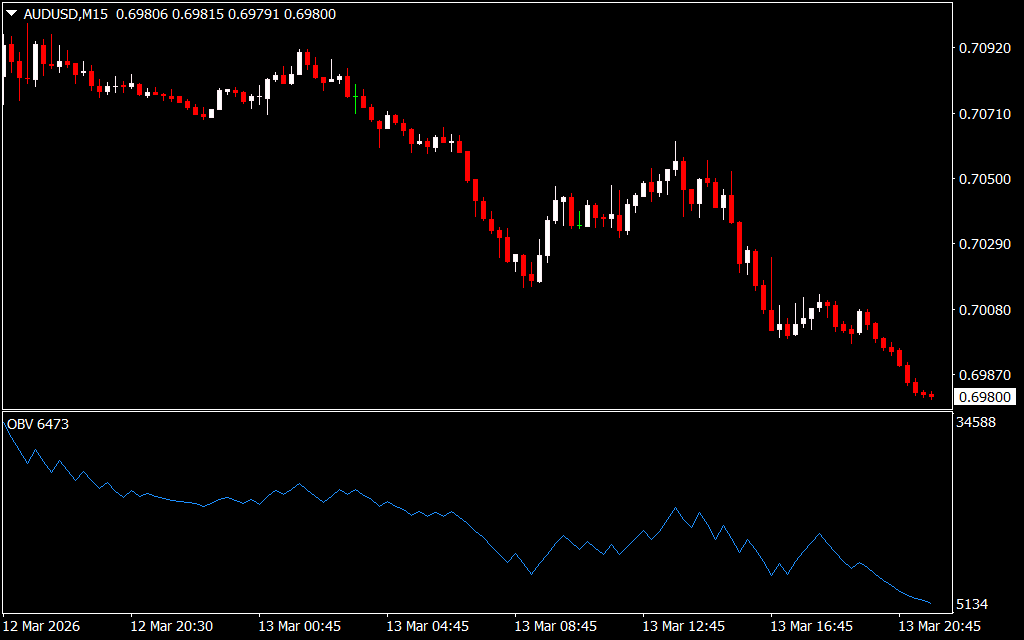The height and width of the screenshot is (640, 1024).
Task: Click the 0.70920 price axis label
Action: 984,48
